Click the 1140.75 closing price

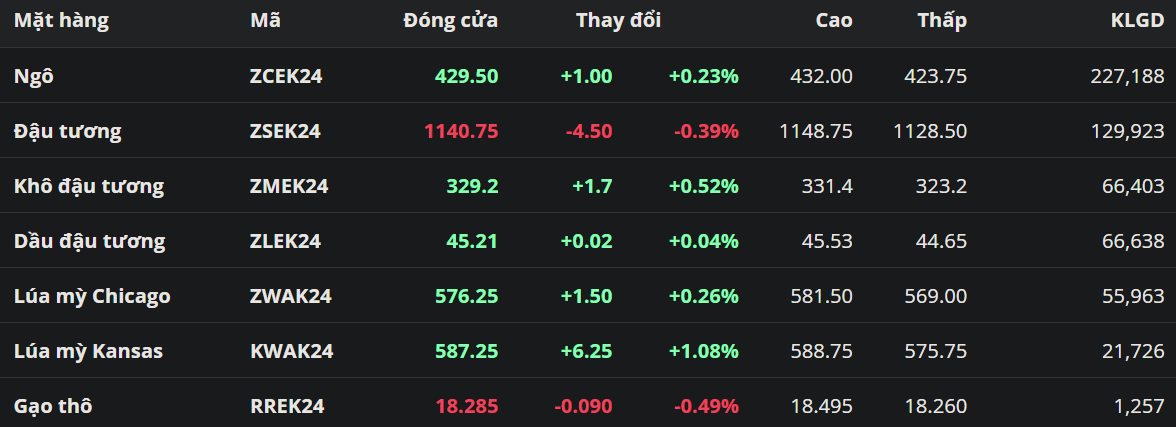(x=461, y=131)
